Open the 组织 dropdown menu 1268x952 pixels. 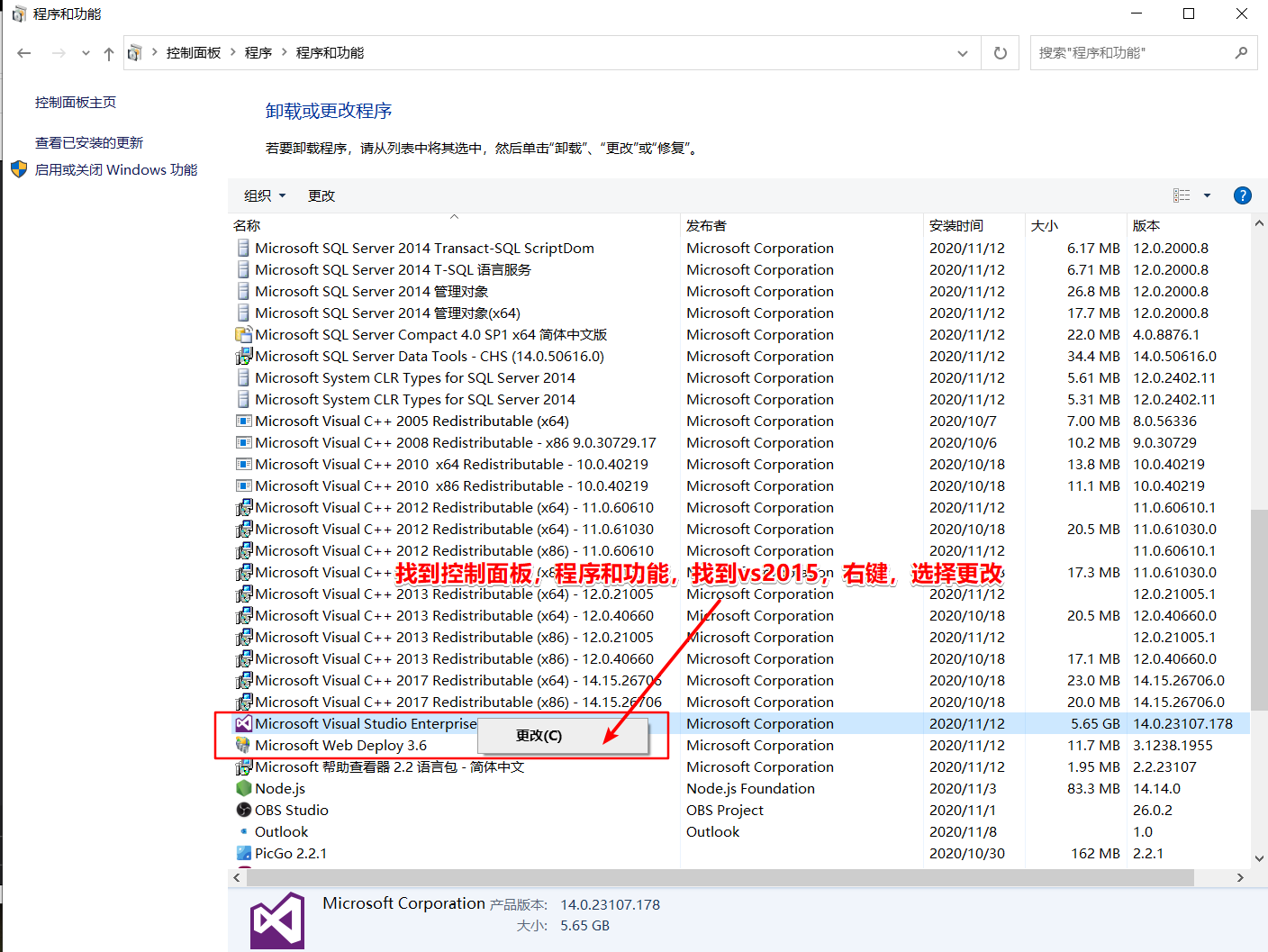click(265, 195)
